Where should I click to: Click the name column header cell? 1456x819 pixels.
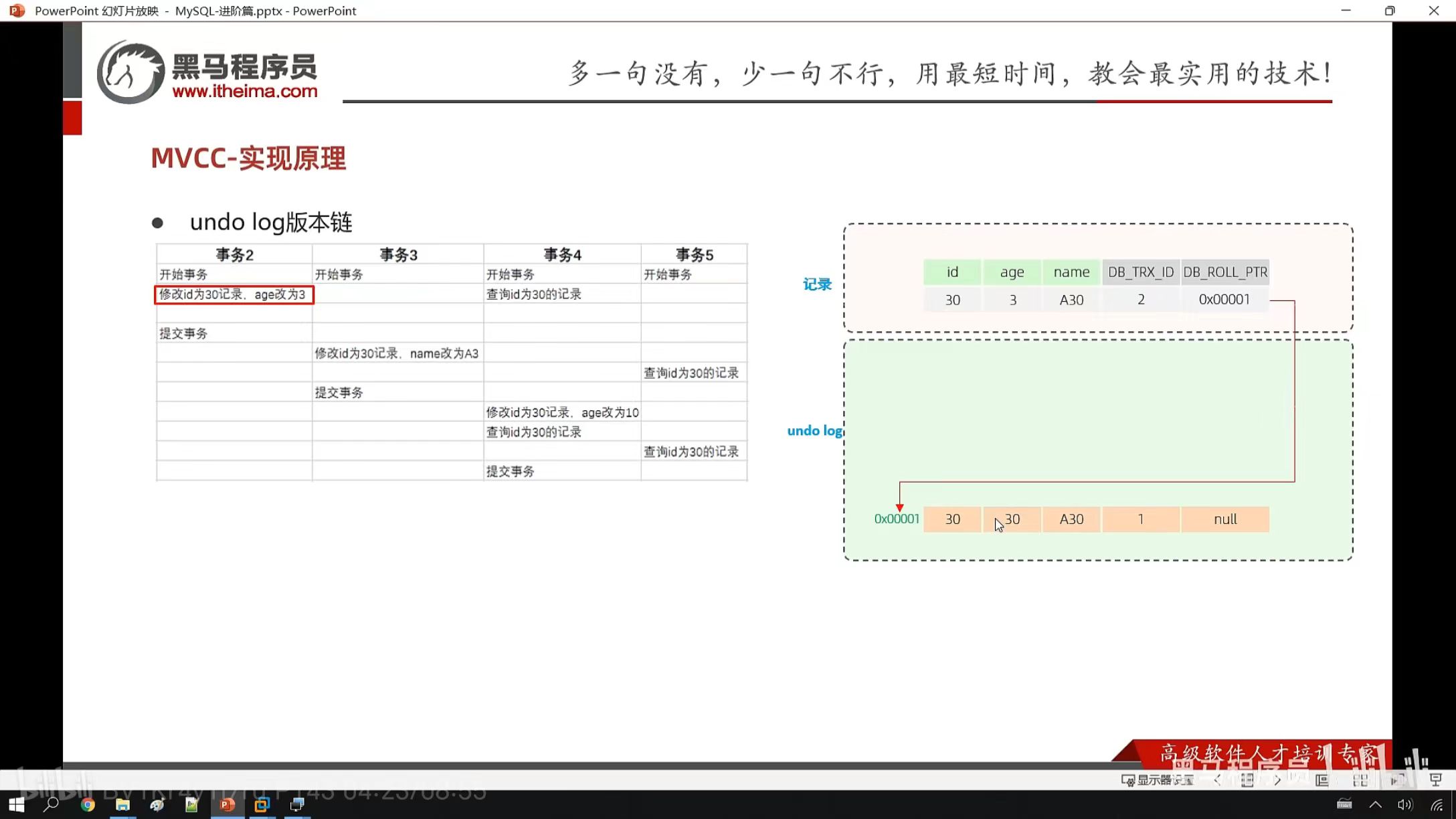(1071, 272)
